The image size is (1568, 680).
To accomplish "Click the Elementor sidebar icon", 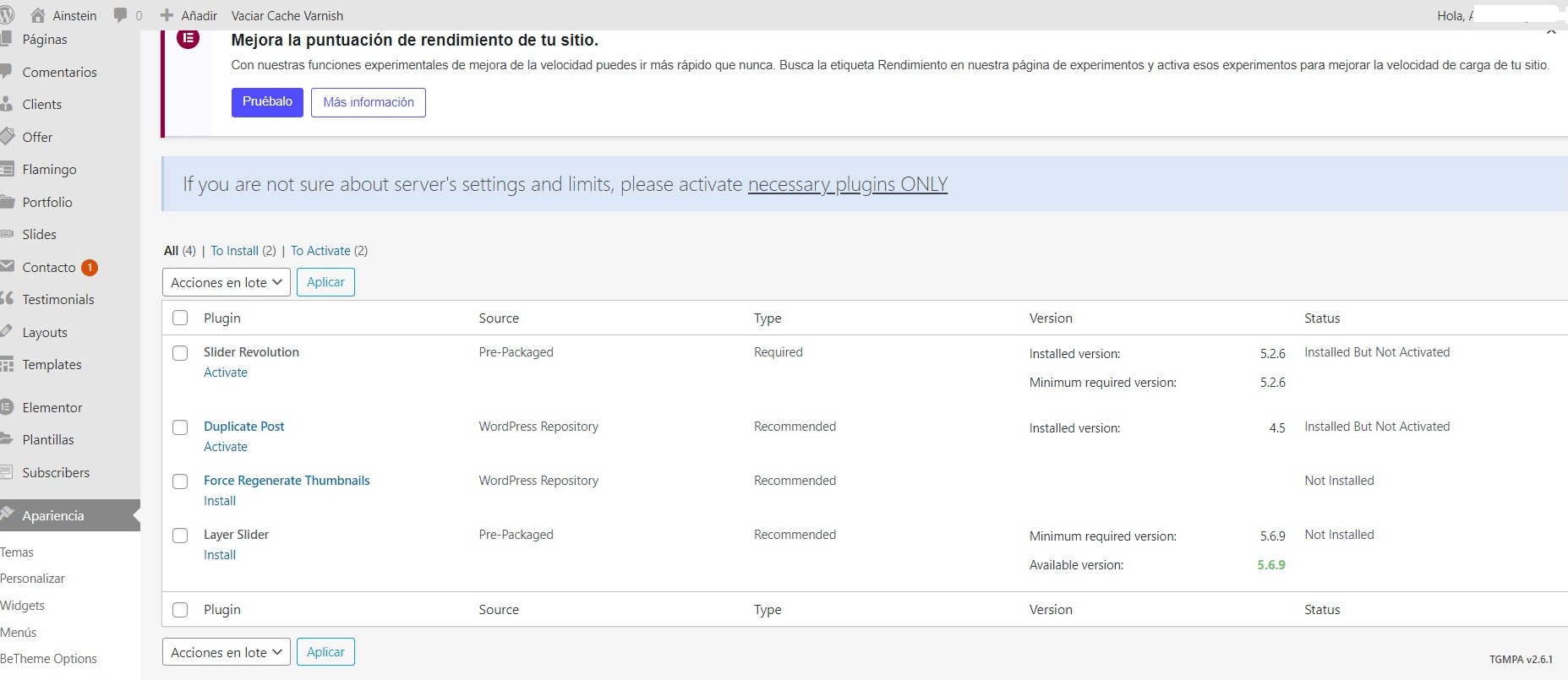I will pyautogui.click(x=6, y=406).
